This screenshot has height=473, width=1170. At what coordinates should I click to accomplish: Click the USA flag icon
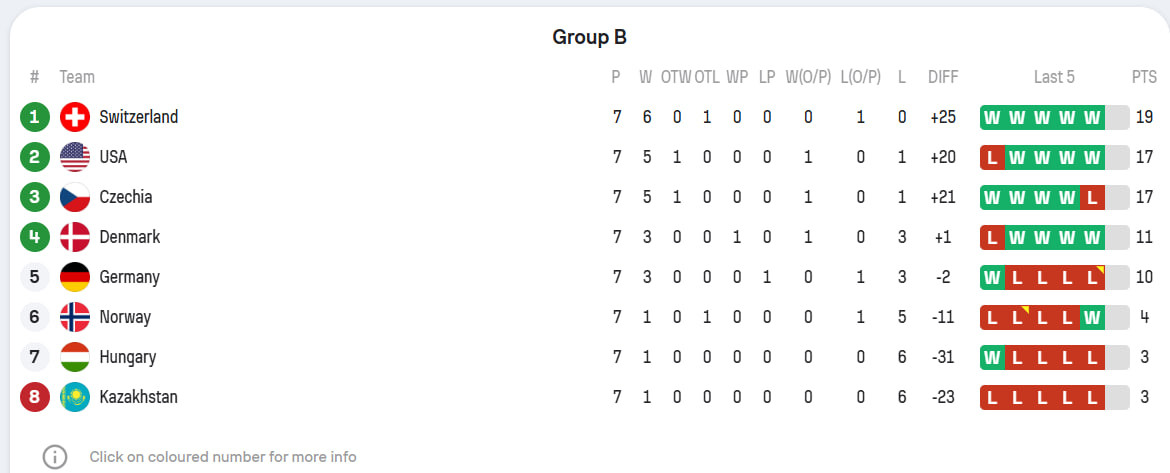tap(75, 157)
